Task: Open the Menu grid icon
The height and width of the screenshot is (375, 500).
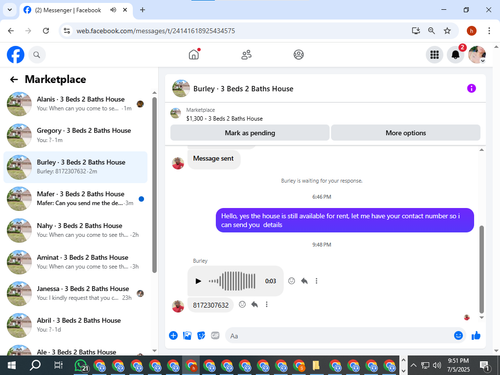Action: tap(434, 55)
